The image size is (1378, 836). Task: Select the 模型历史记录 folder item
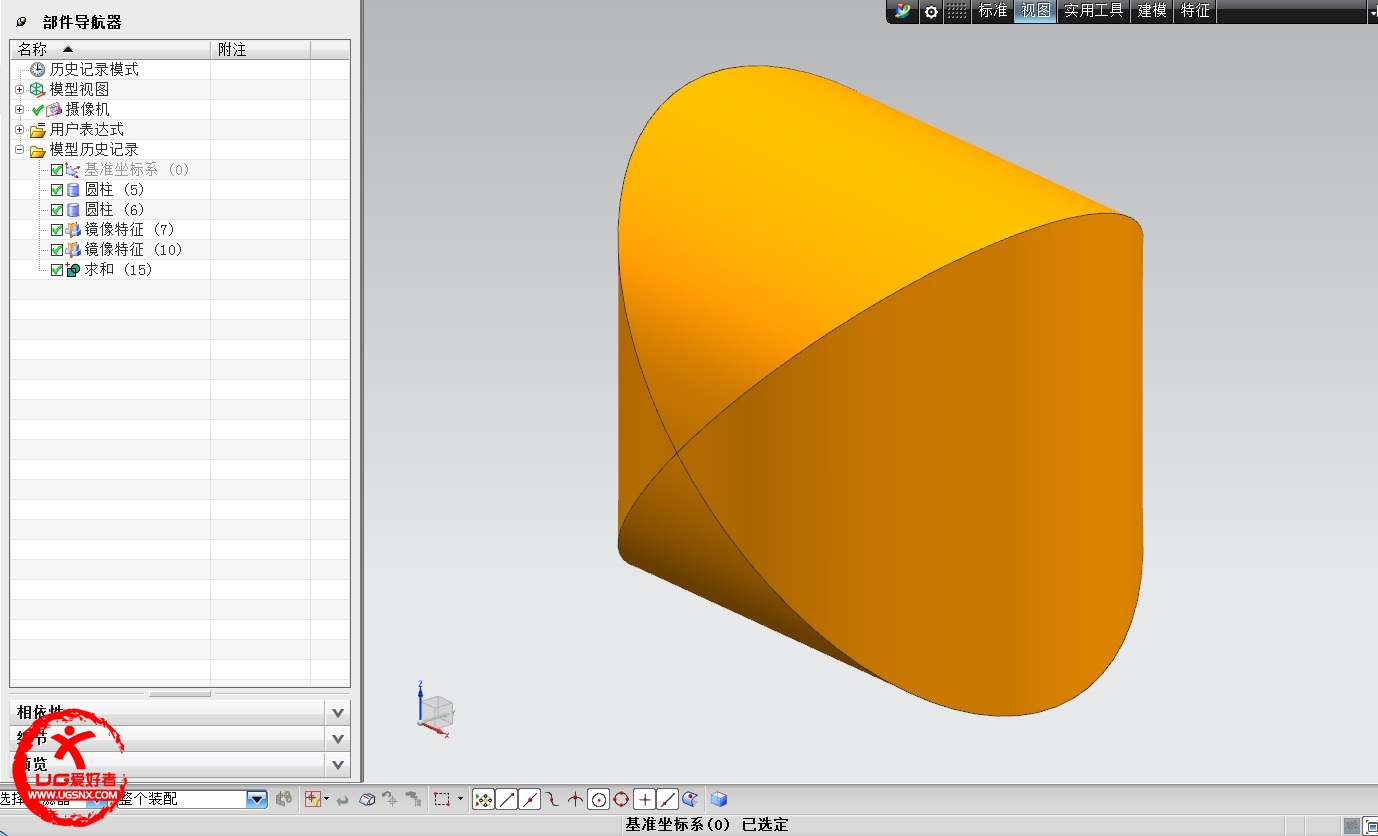point(94,149)
